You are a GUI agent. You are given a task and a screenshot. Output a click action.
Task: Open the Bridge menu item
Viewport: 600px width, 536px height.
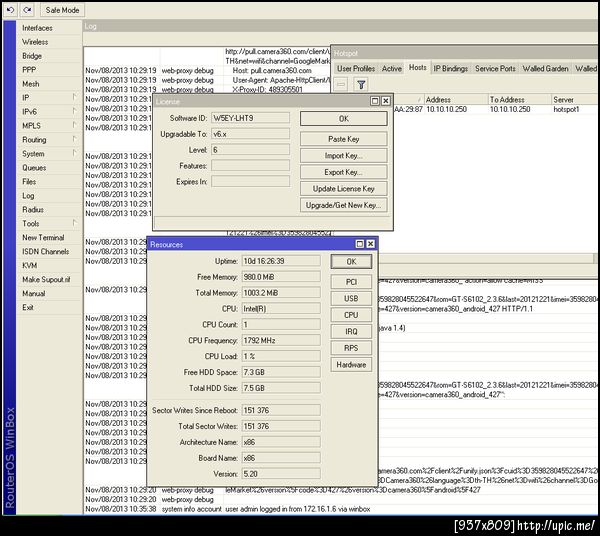click(x=32, y=56)
